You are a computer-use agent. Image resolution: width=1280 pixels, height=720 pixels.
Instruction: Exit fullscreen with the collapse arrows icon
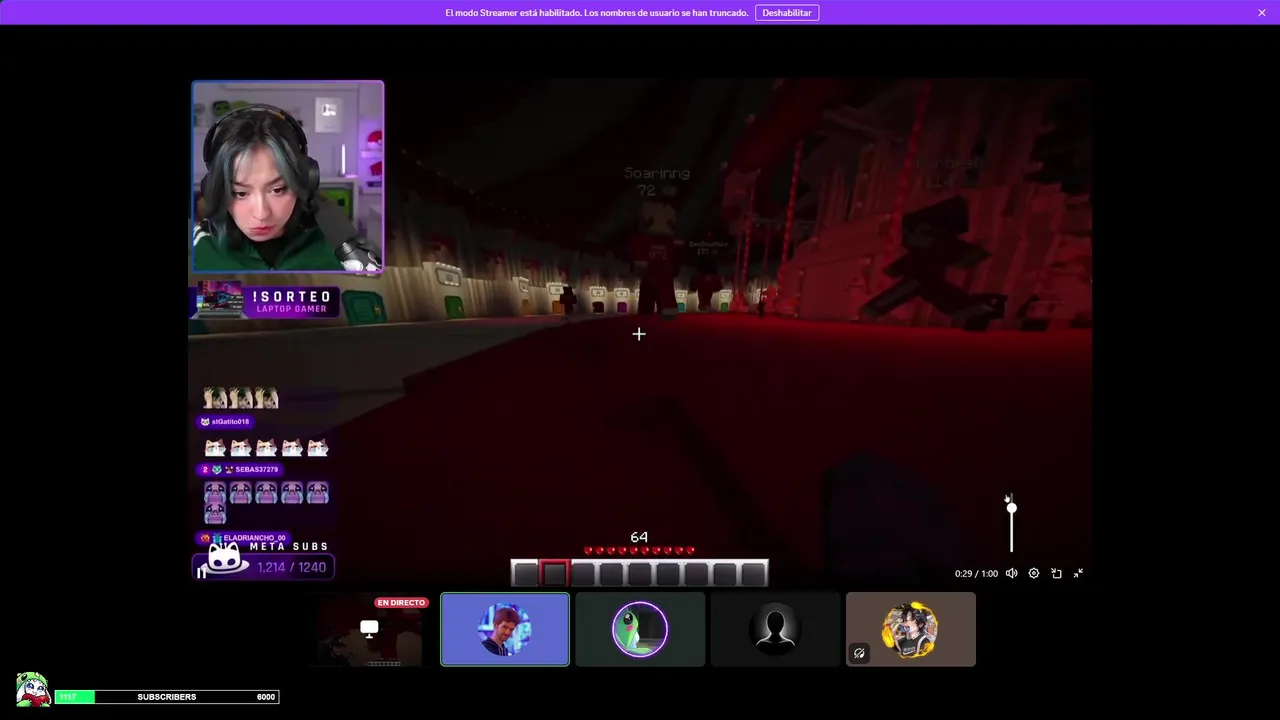pos(1078,573)
